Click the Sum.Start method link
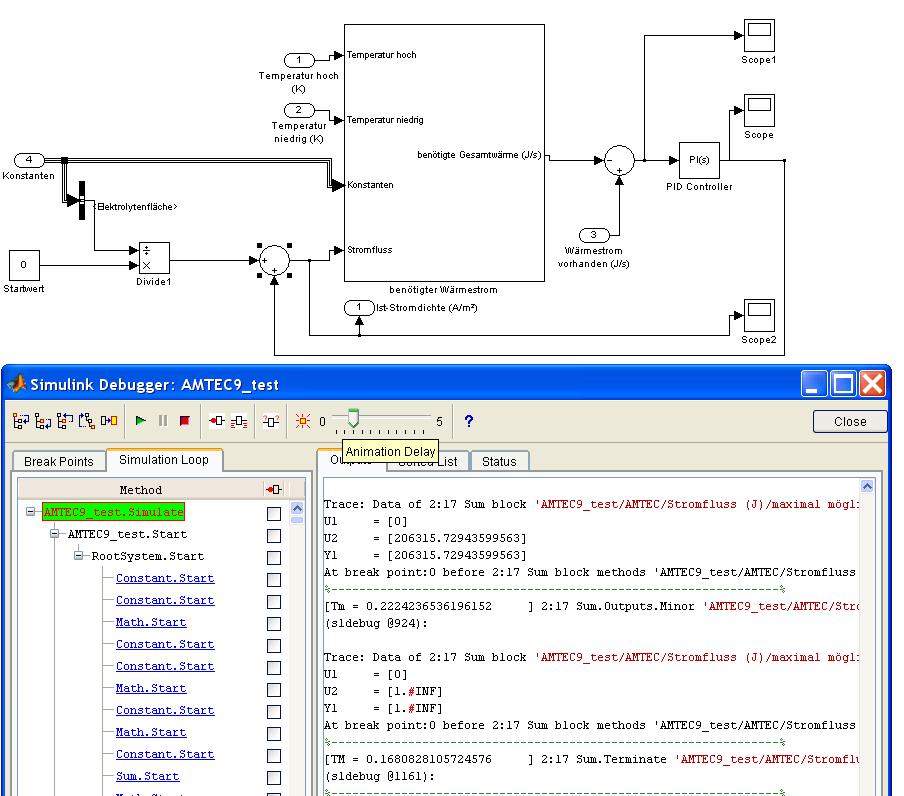 point(147,776)
